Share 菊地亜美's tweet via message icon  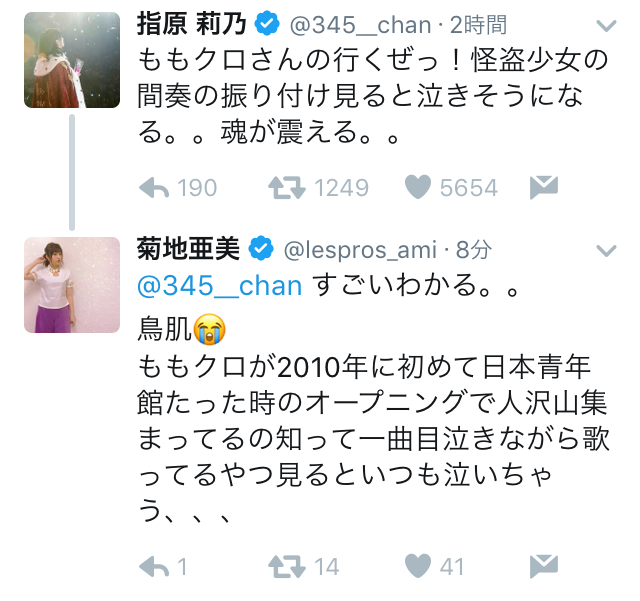tap(544, 566)
